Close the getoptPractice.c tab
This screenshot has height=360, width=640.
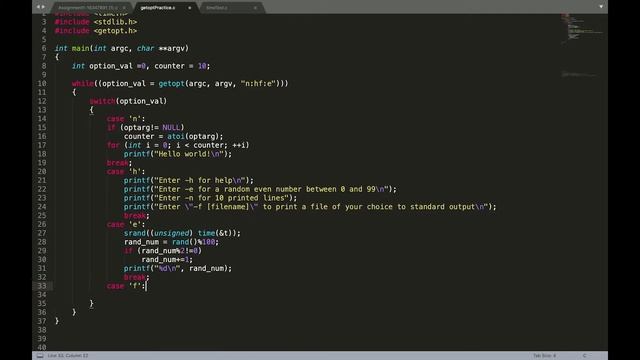(189, 8)
